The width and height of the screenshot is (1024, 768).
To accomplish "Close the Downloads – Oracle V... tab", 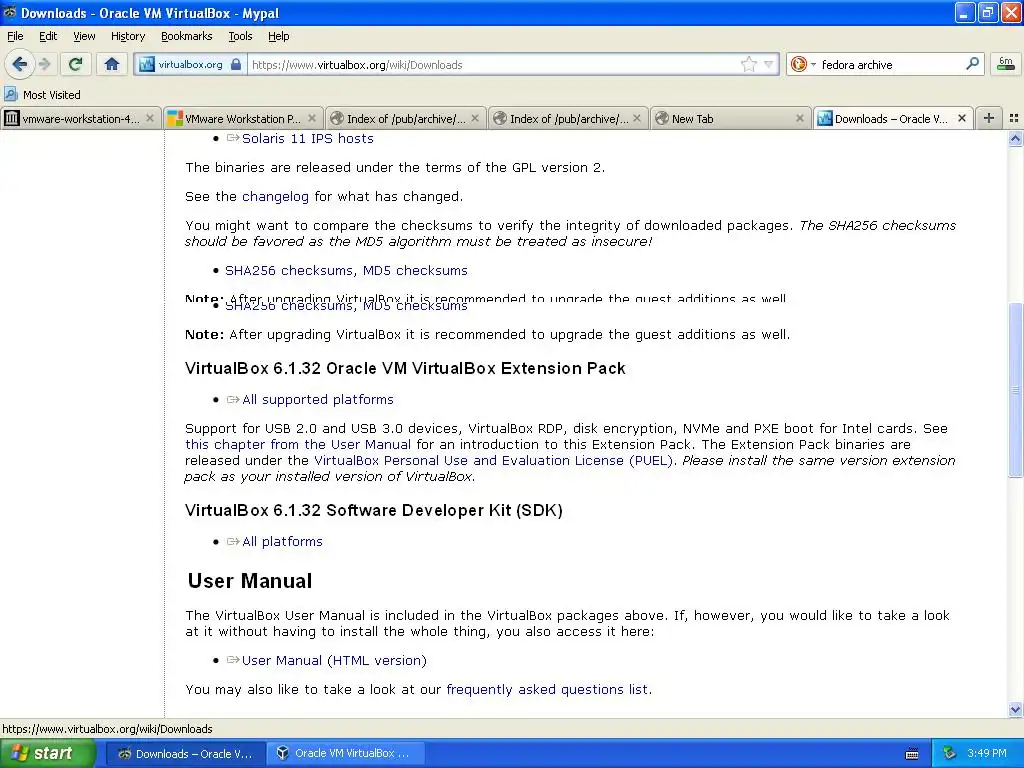I will click(962, 118).
